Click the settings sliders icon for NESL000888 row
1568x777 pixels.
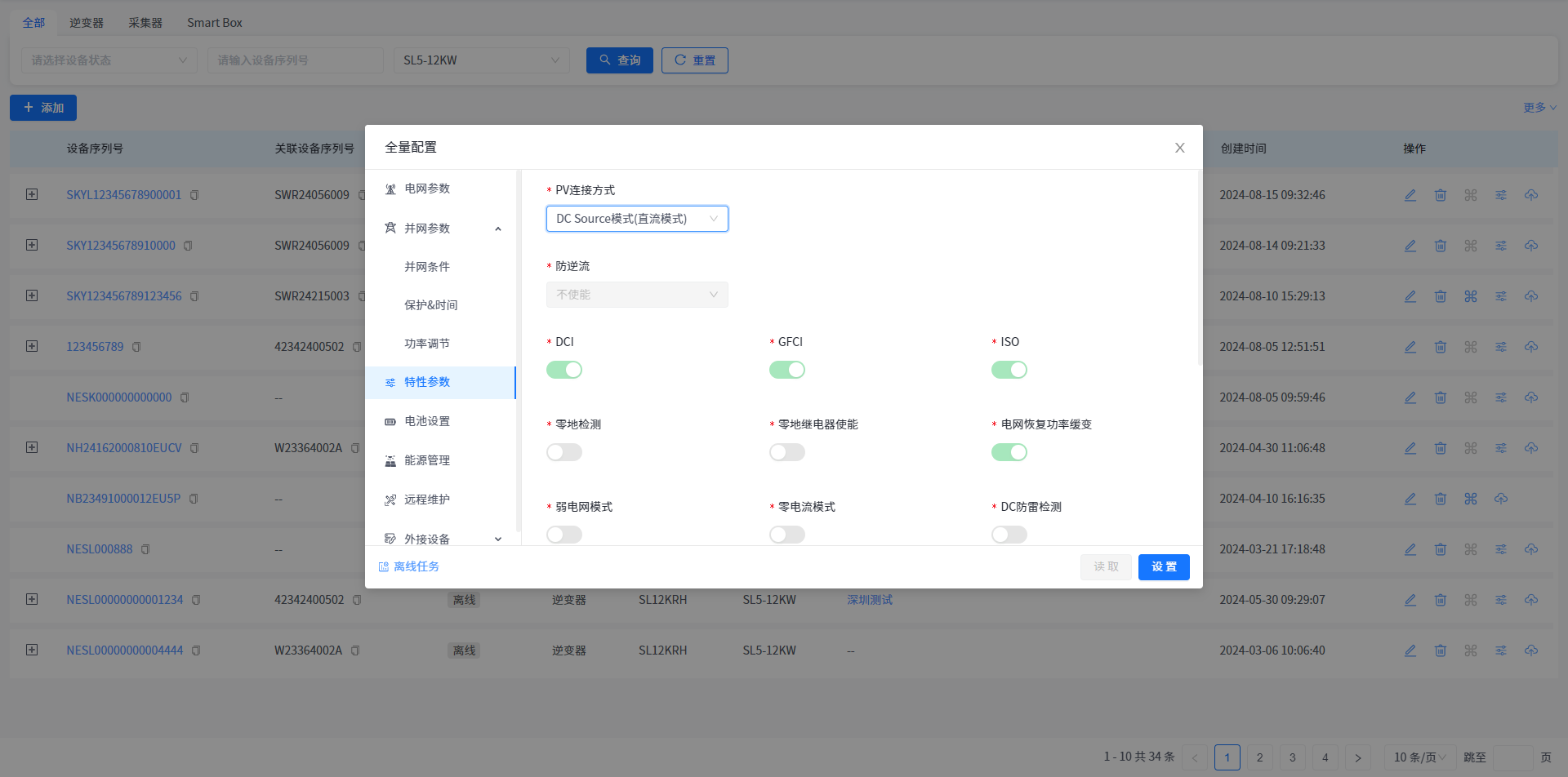tap(1501, 549)
